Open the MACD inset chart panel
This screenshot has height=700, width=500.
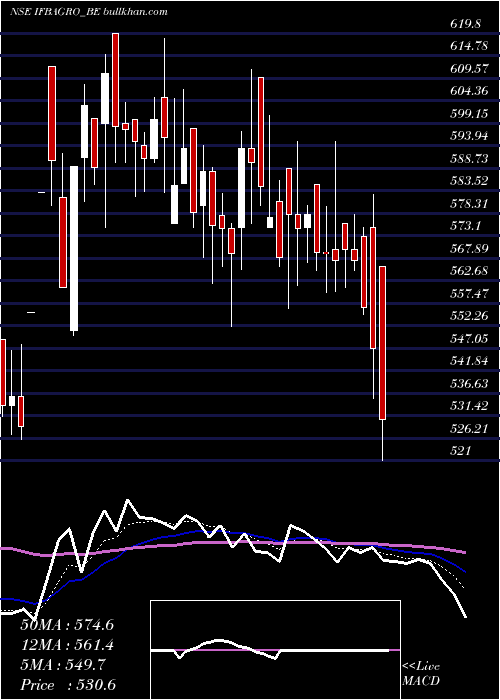click(275, 650)
